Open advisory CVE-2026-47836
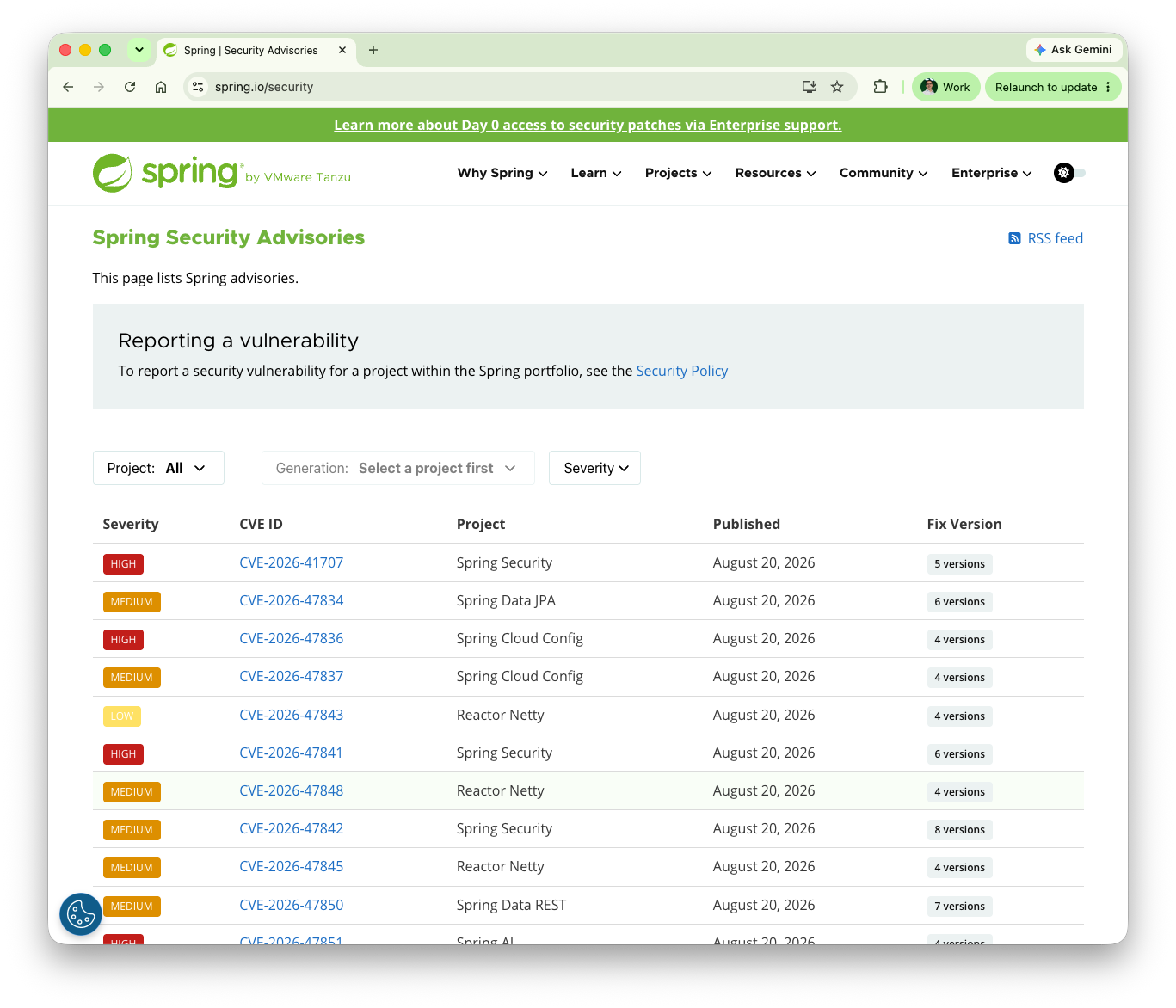This screenshot has height=1008, width=1176. [292, 638]
